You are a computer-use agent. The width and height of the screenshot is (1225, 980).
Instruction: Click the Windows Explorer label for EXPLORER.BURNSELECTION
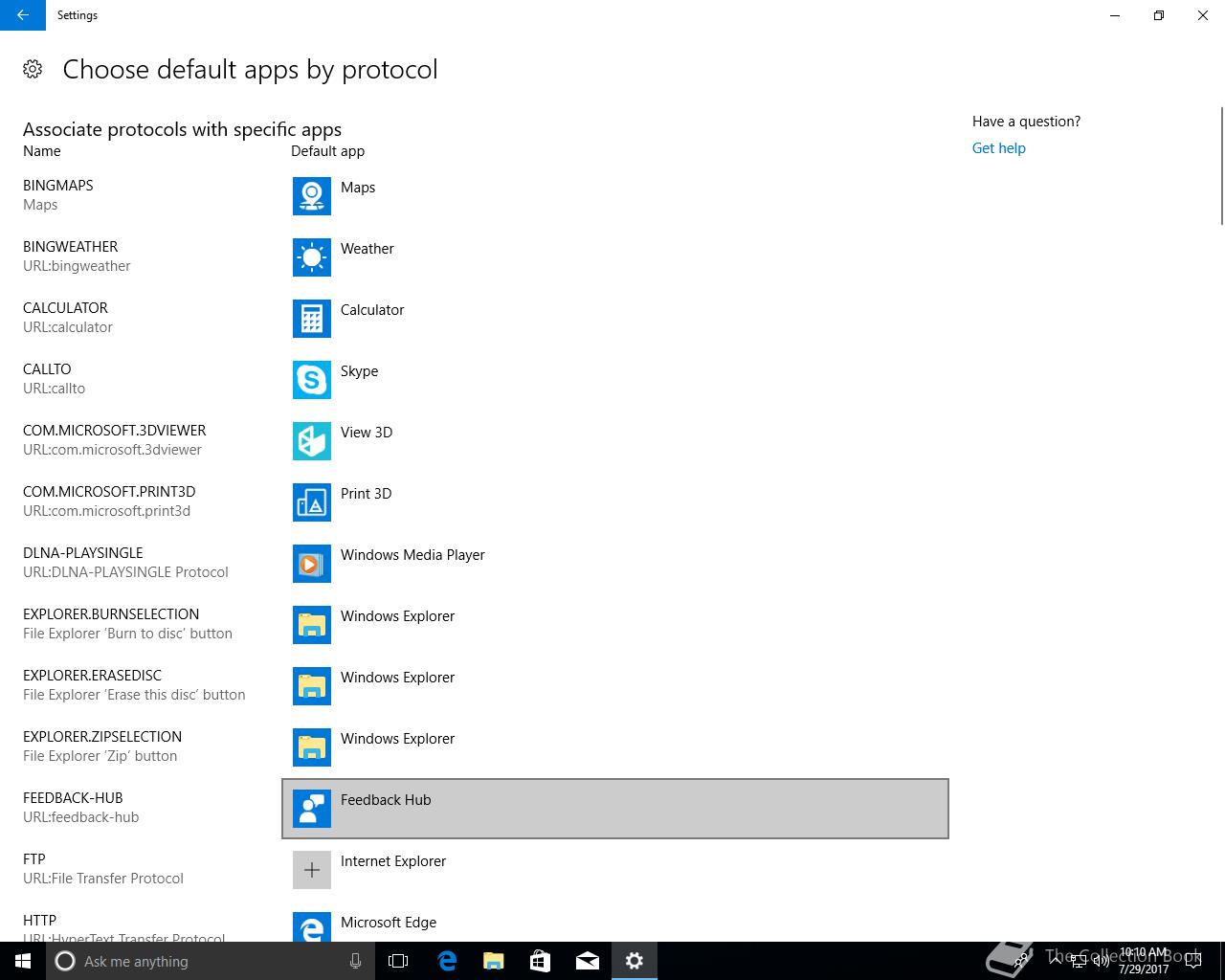point(397,616)
